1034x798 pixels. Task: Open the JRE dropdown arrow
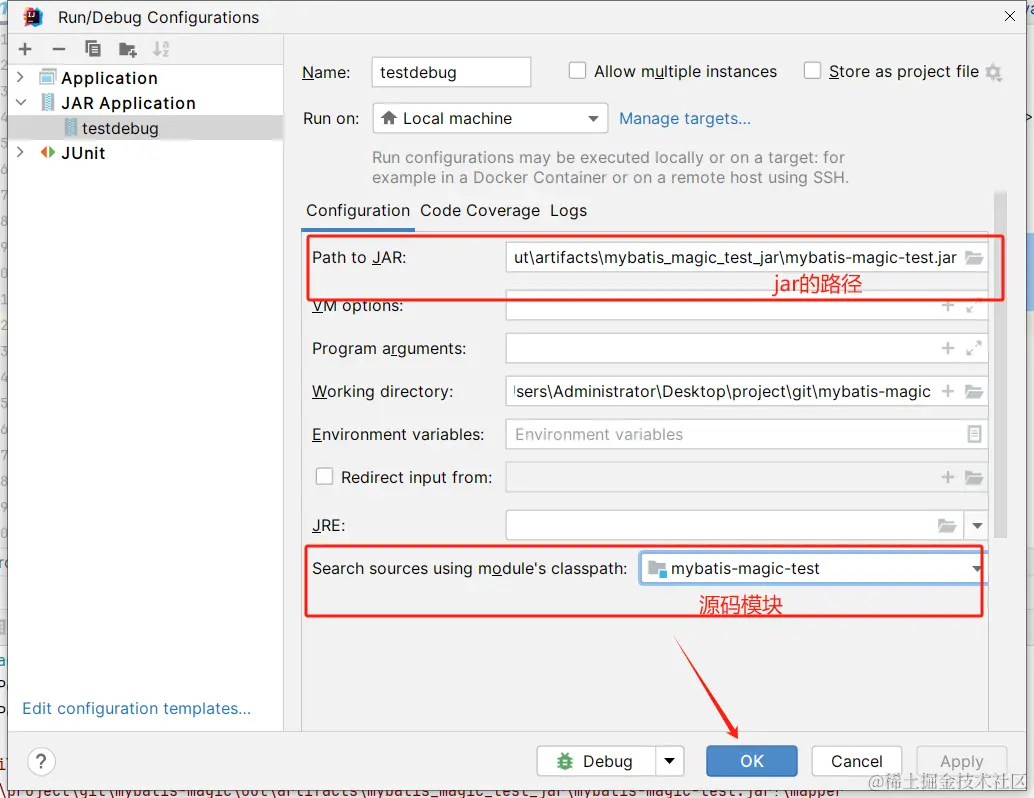(977, 526)
